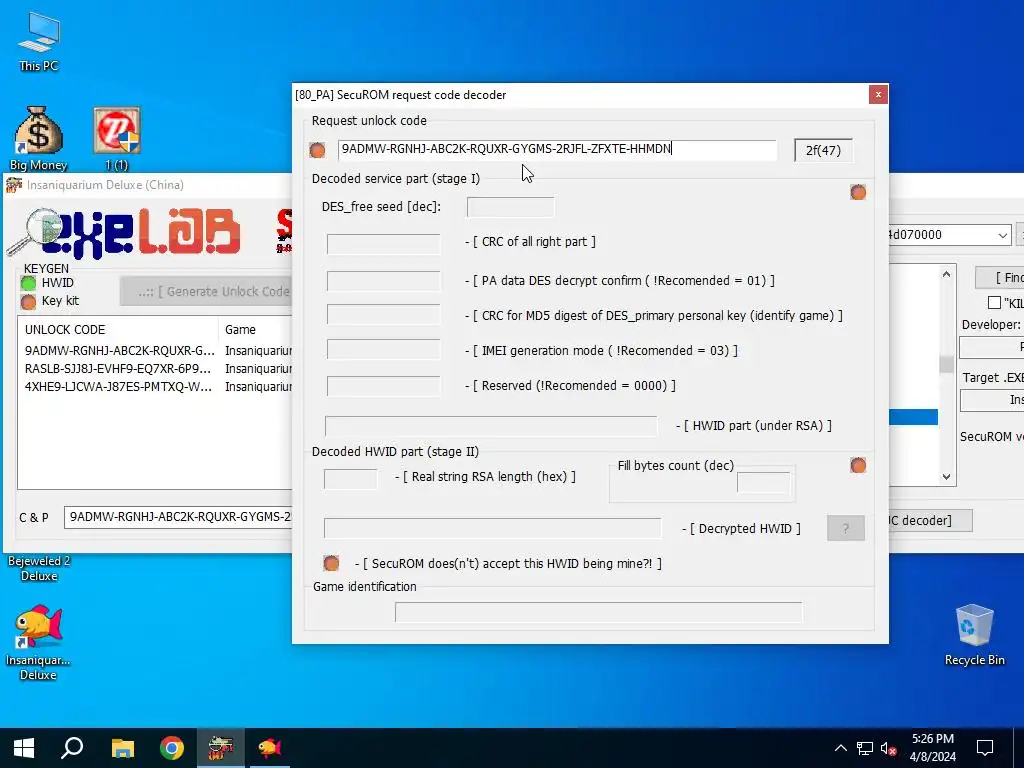The width and height of the screenshot is (1024, 768).
Task: Close the SecuROM request code decoder dialog
Action: click(x=878, y=95)
